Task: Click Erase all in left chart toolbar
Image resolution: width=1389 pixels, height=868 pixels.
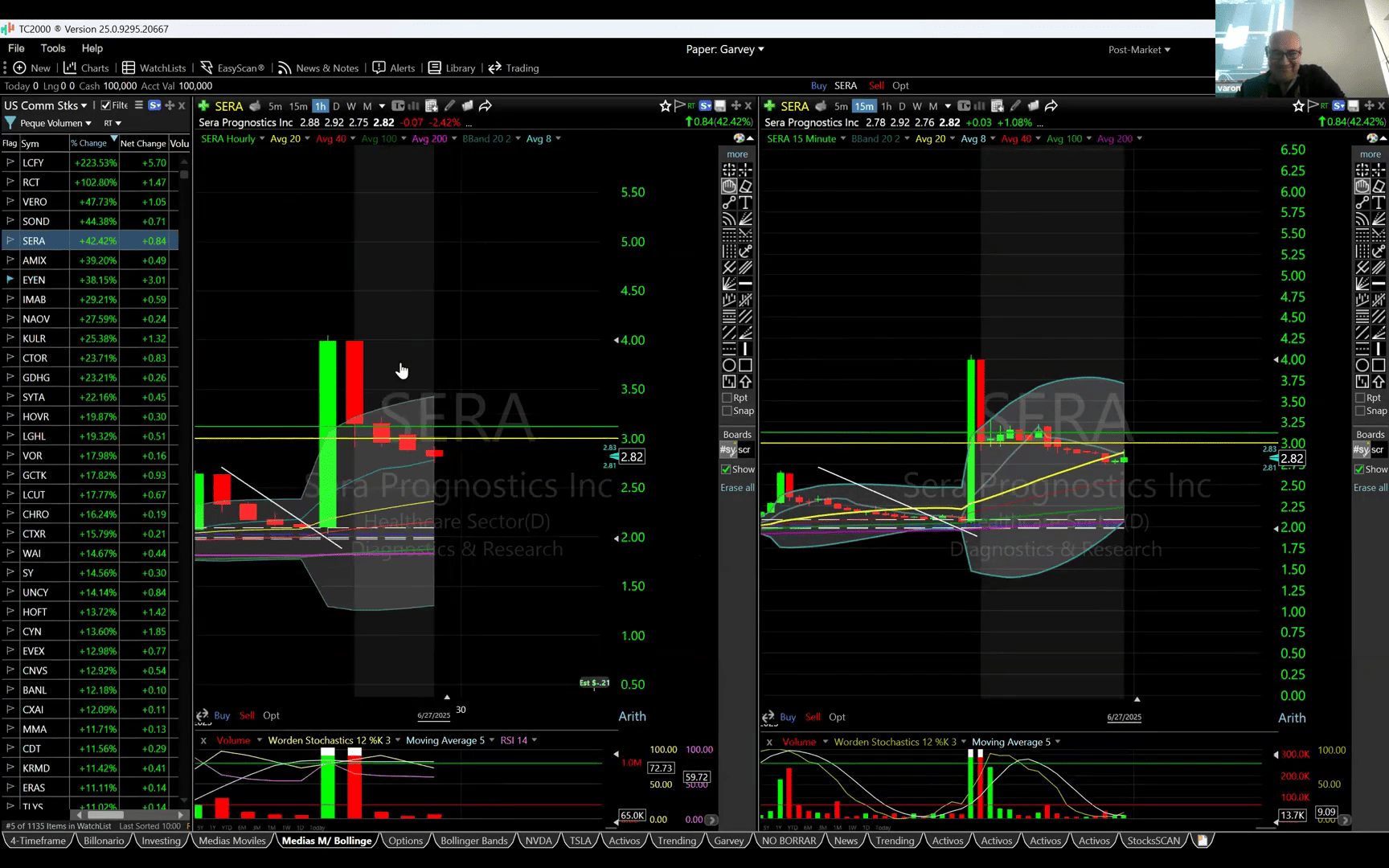Action: coord(736,488)
